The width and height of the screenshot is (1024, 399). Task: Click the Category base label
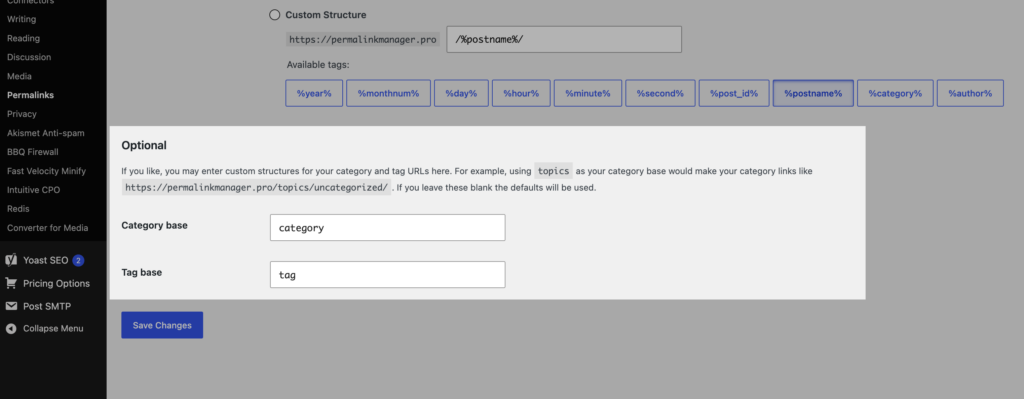coord(154,225)
